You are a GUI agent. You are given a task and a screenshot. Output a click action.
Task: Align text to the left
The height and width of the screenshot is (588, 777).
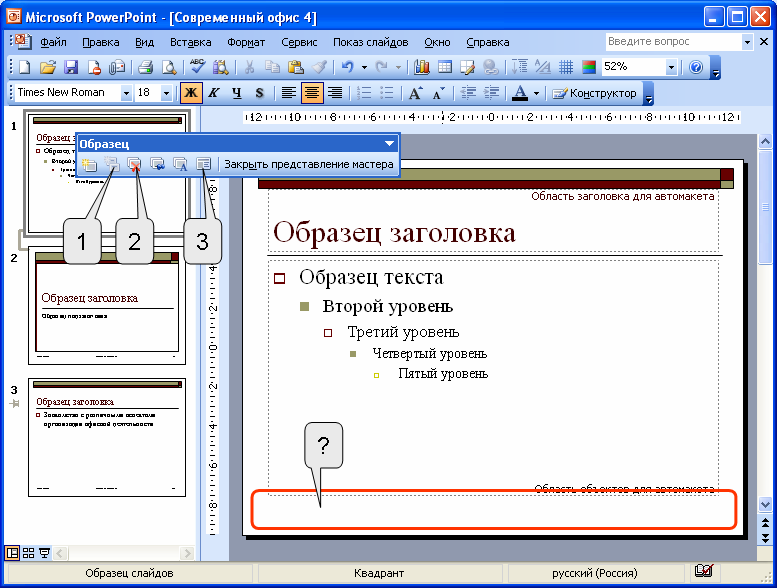coord(289,93)
